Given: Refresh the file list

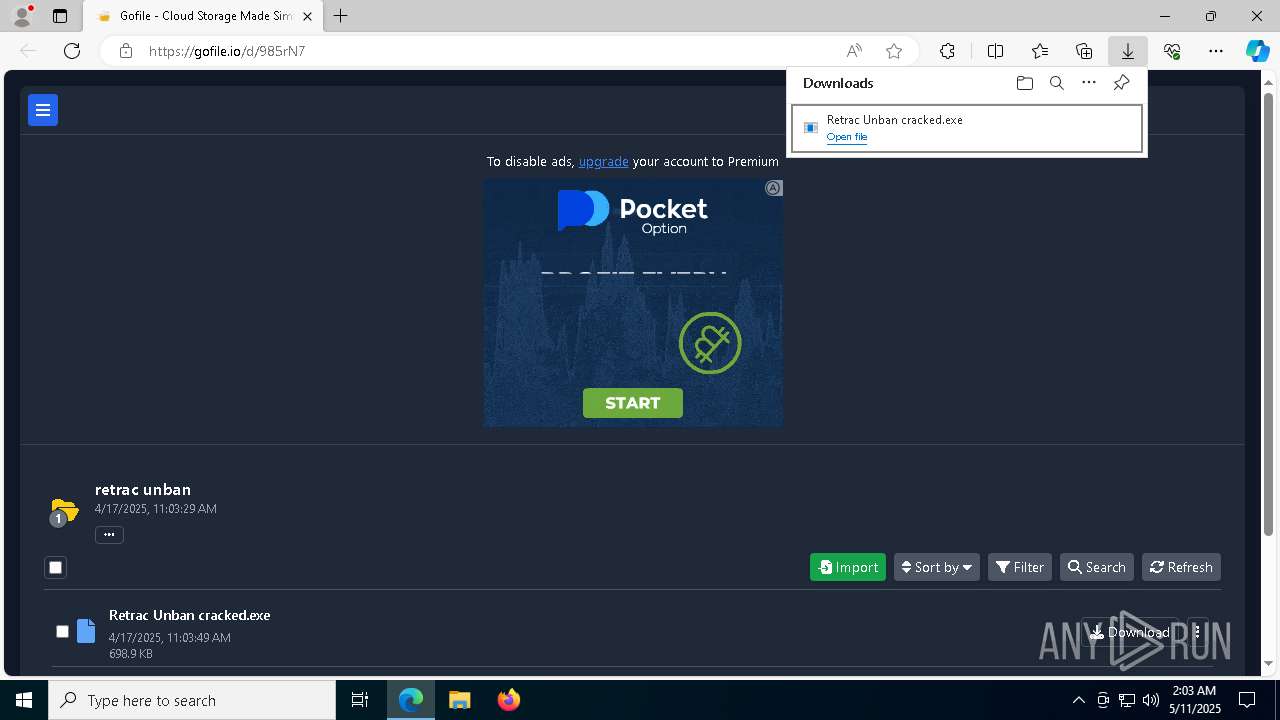Looking at the screenshot, I should pyautogui.click(x=1181, y=567).
